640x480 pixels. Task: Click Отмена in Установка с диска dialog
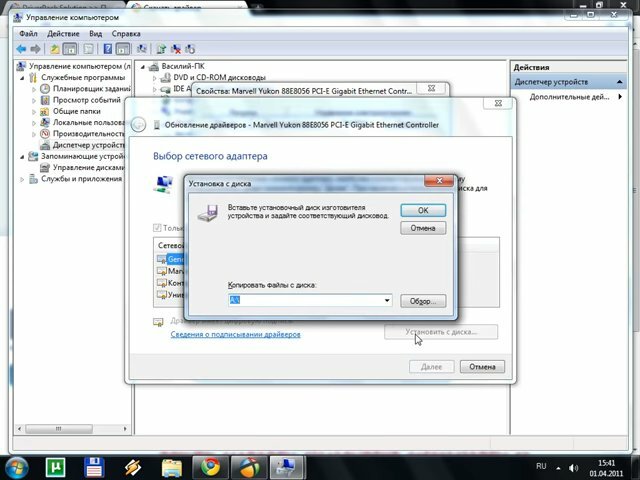(x=423, y=228)
